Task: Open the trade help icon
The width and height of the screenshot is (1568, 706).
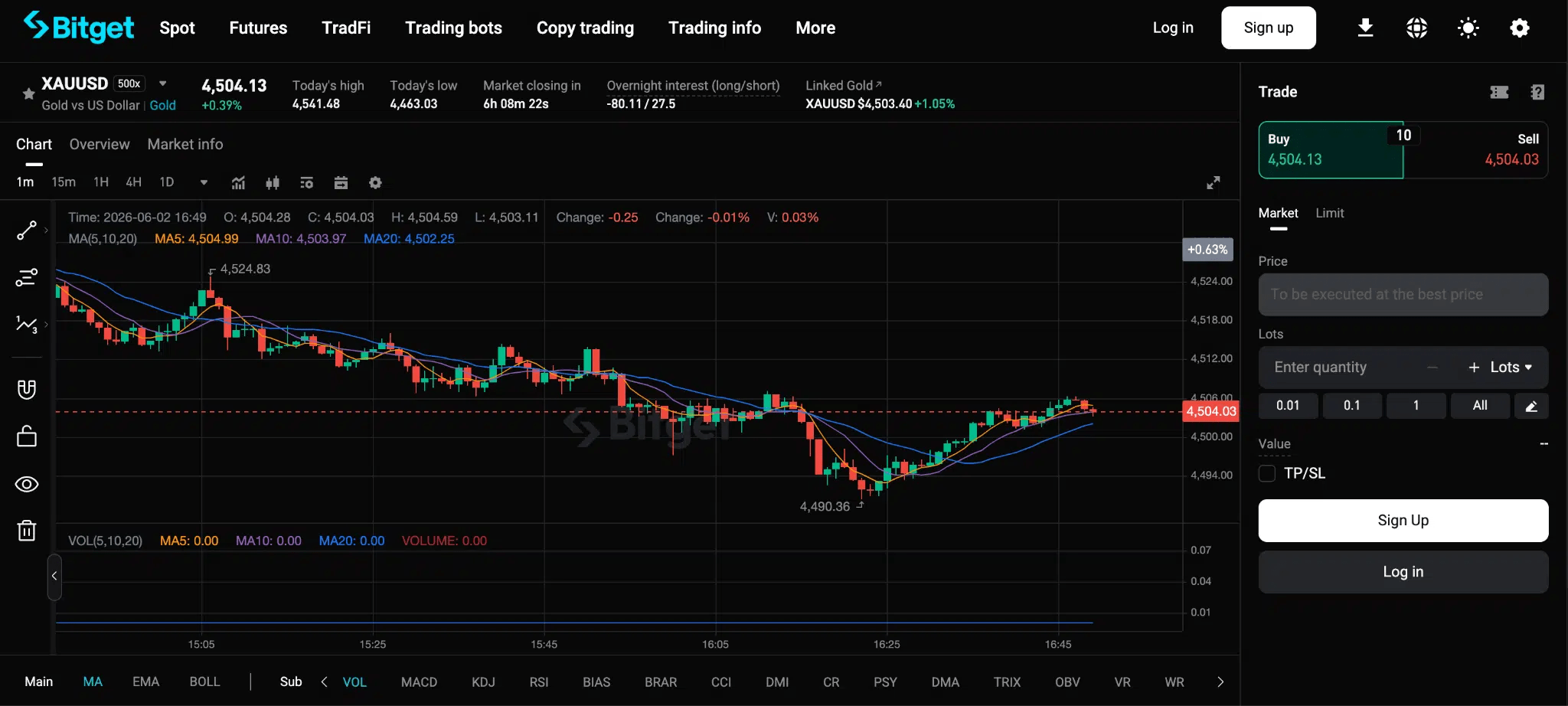Action: [x=1537, y=92]
